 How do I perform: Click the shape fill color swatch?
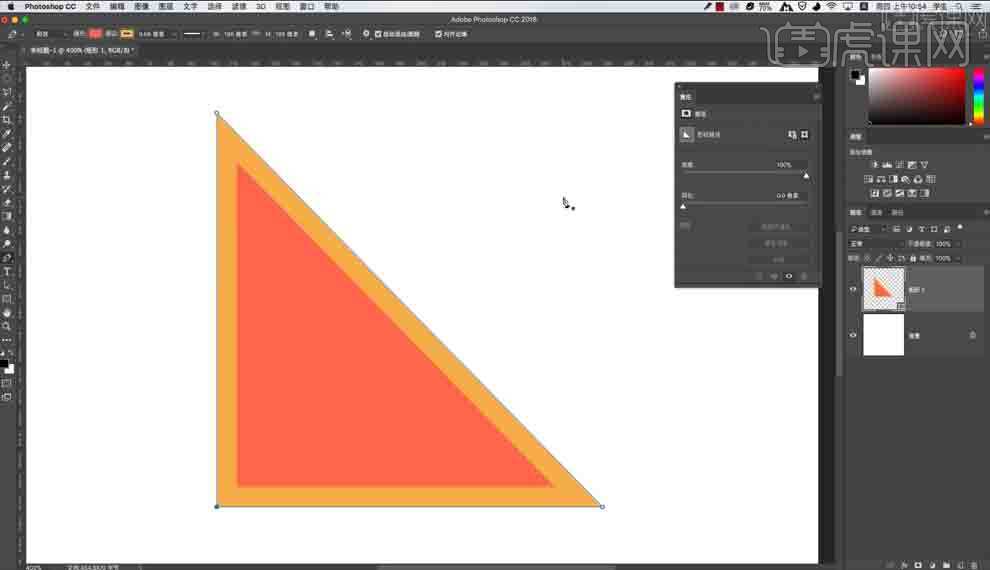pos(95,34)
